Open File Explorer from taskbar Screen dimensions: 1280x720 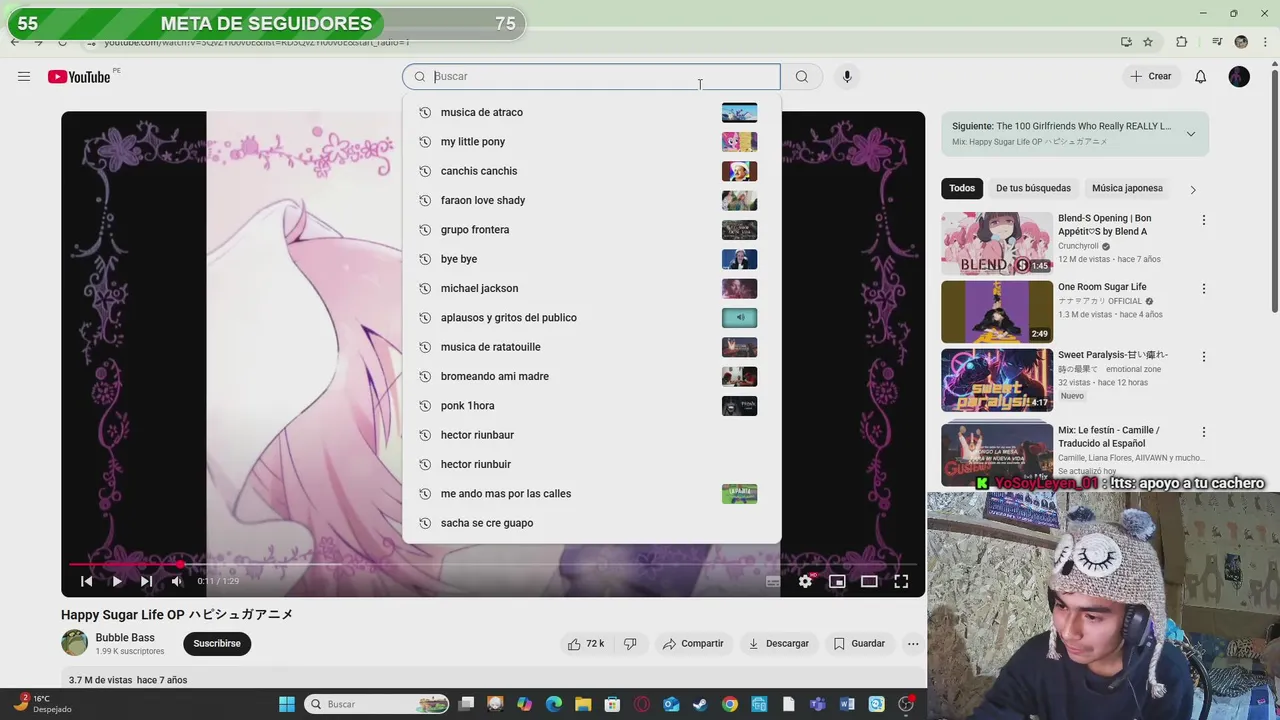coord(583,704)
